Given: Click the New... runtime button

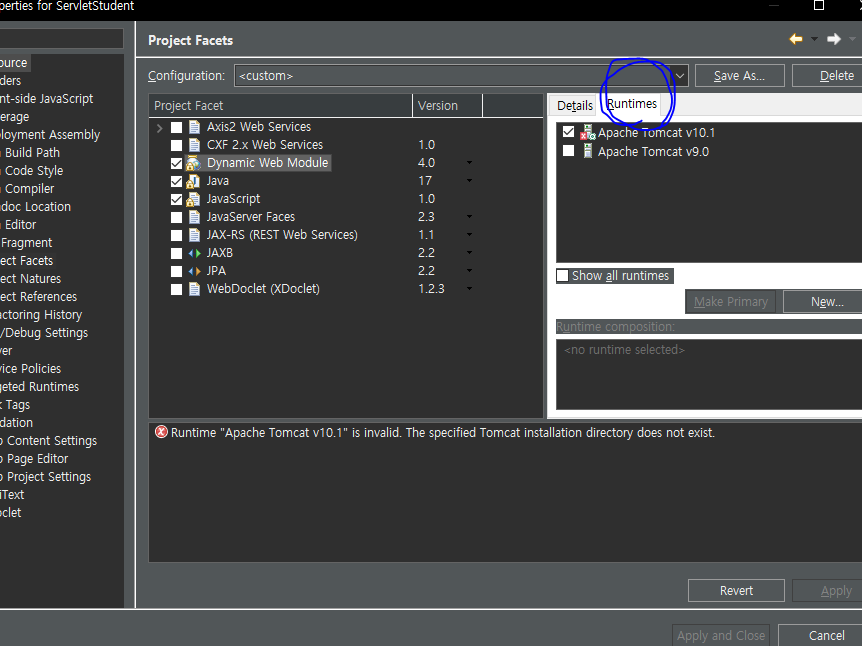Looking at the screenshot, I should click(x=822, y=302).
